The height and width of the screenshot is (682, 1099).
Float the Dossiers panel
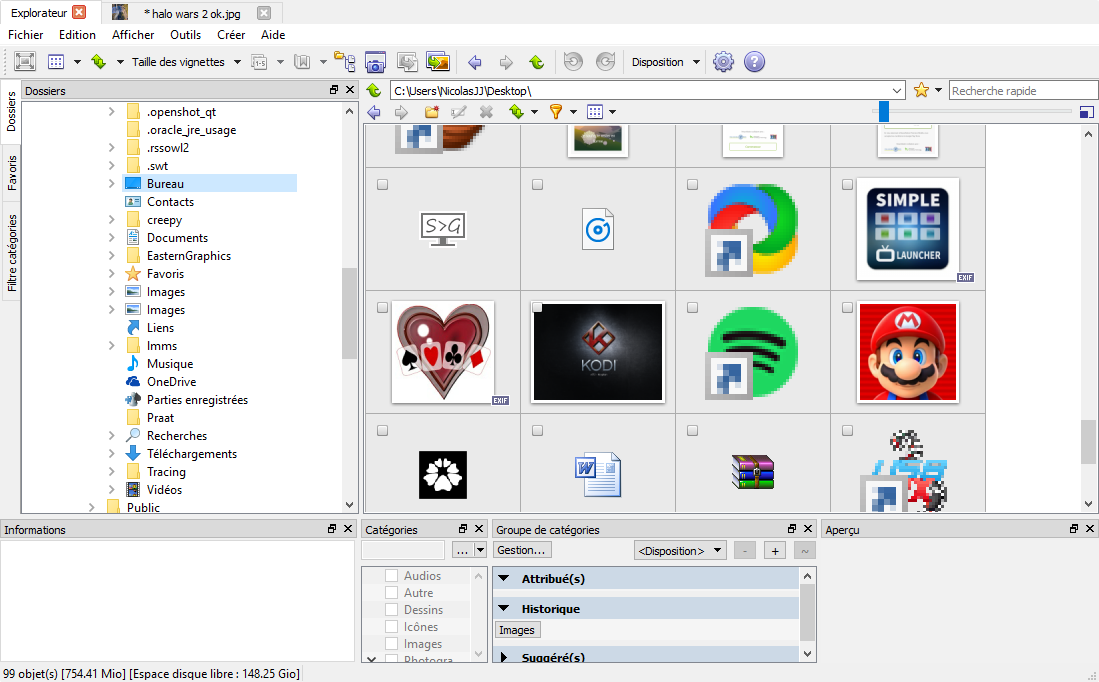(334, 90)
